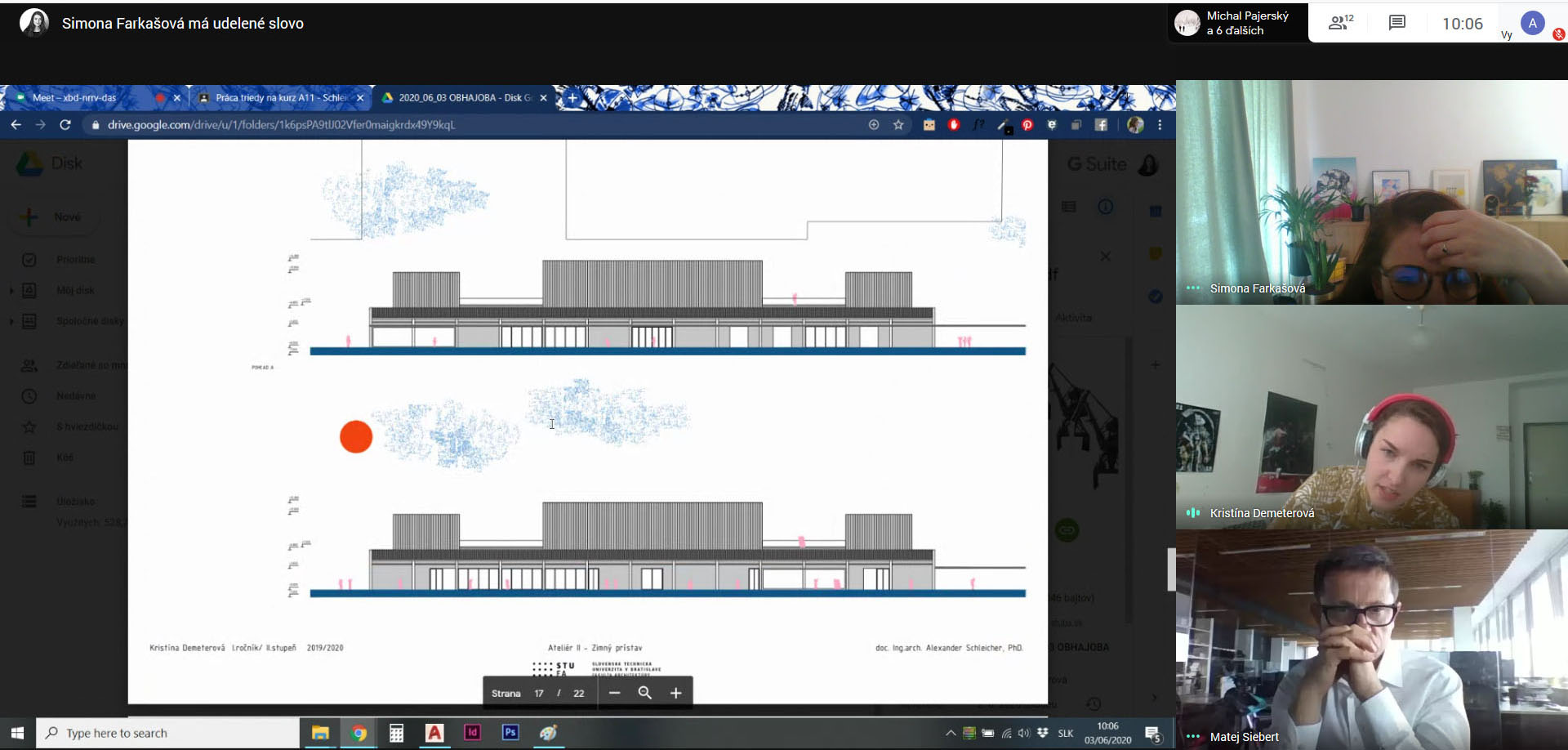This screenshot has height=750, width=1568.
Task: Go back in the browser
Action: [16, 125]
